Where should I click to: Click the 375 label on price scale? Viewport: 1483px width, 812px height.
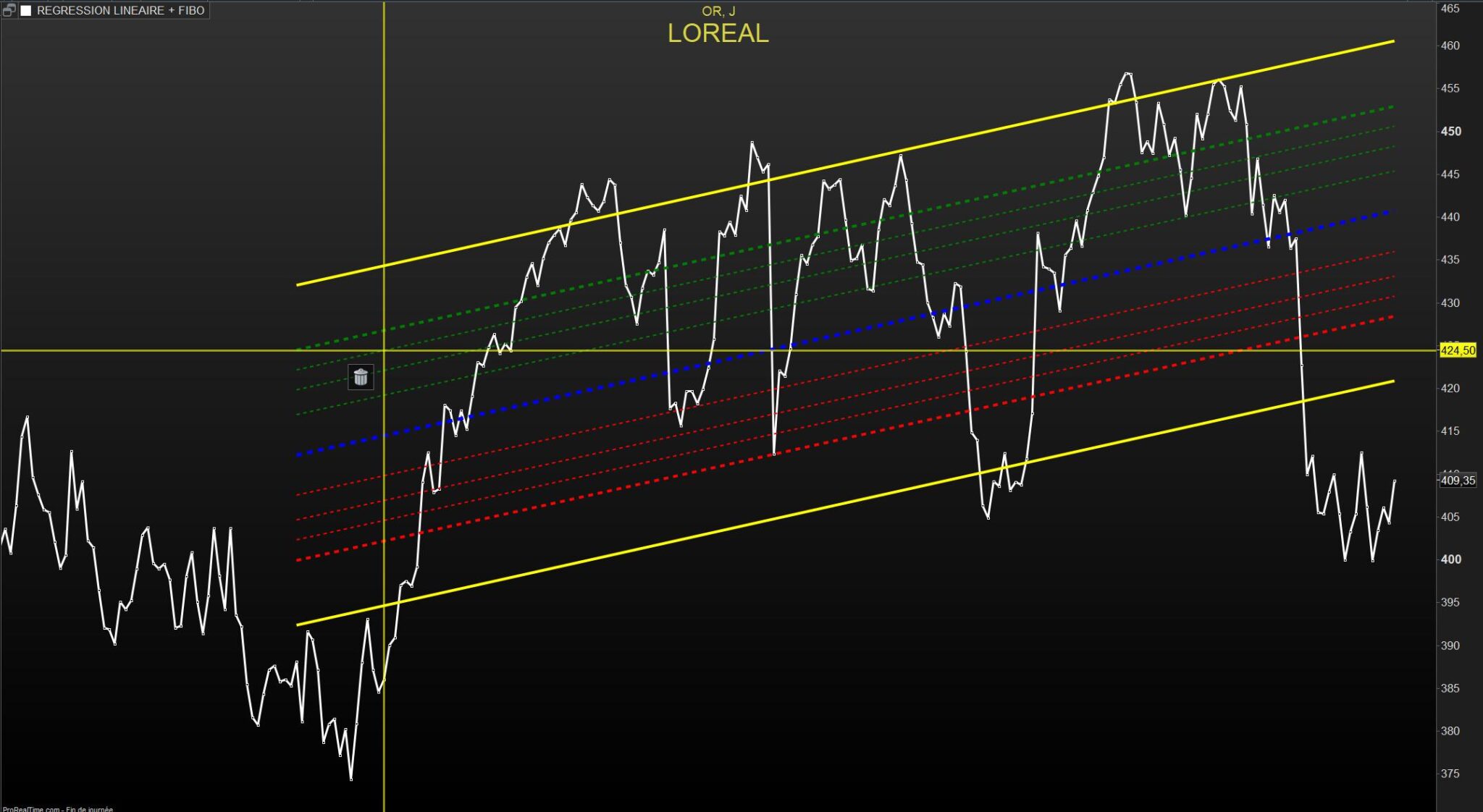(1450, 774)
